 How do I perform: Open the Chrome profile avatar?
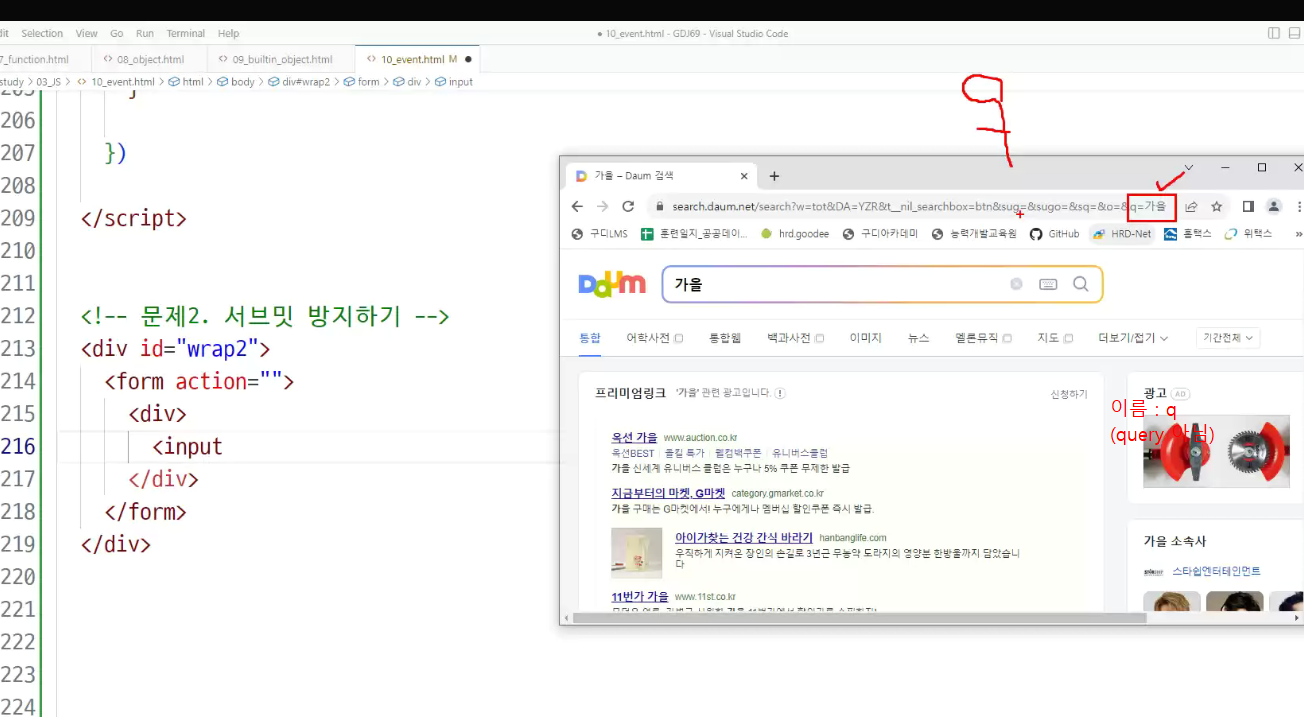(x=1274, y=206)
